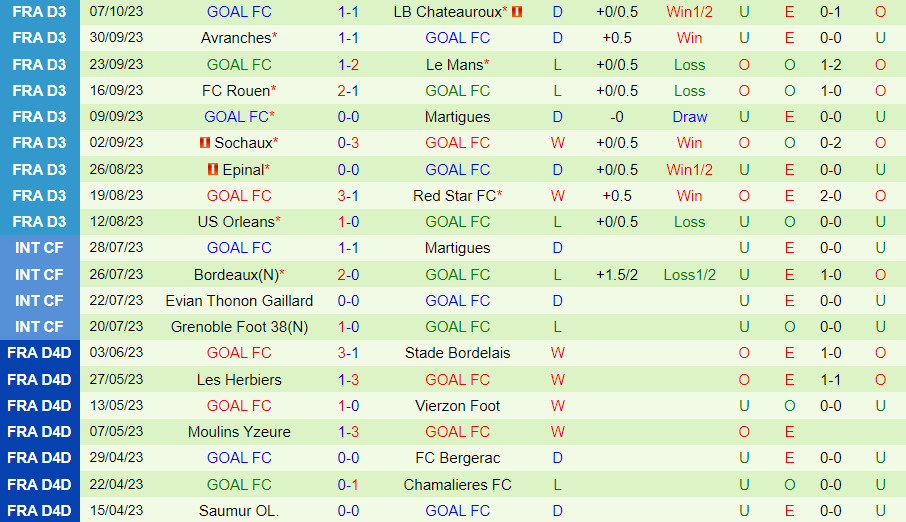Screen dimensions: 906x522
Task: Click the US Orleans team link
Action: coord(235,221)
